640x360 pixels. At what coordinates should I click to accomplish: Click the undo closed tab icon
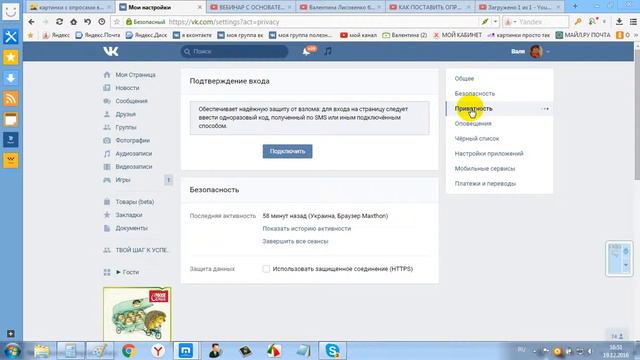tap(87, 22)
